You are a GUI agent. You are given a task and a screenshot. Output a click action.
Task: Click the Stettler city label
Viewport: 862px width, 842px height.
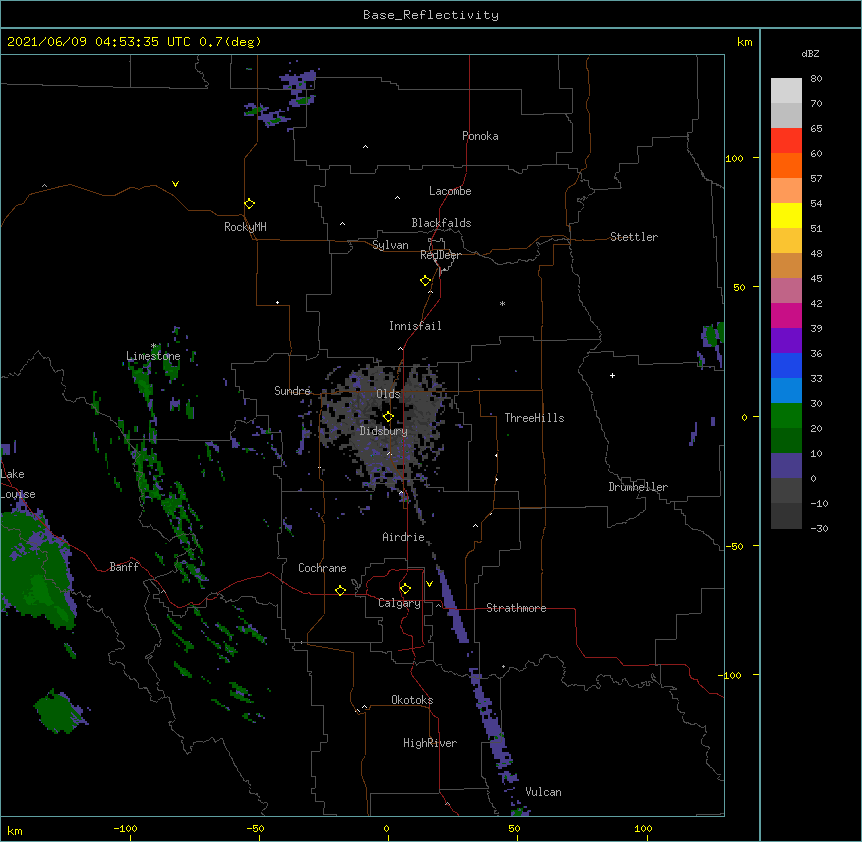click(633, 237)
